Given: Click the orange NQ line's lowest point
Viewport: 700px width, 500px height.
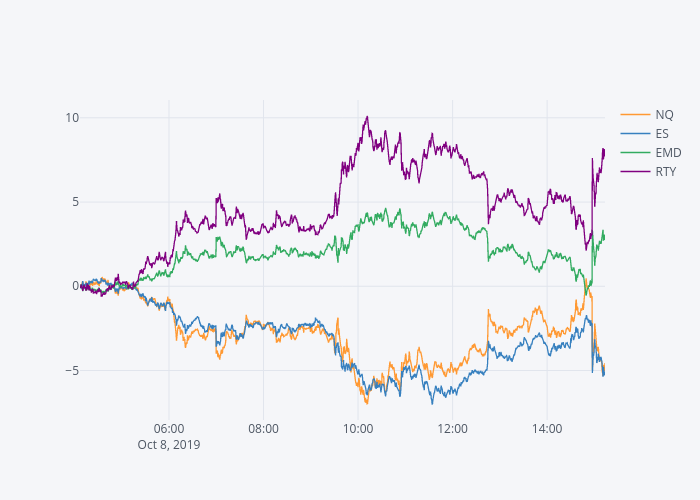Looking at the screenshot, I should tap(367, 403).
